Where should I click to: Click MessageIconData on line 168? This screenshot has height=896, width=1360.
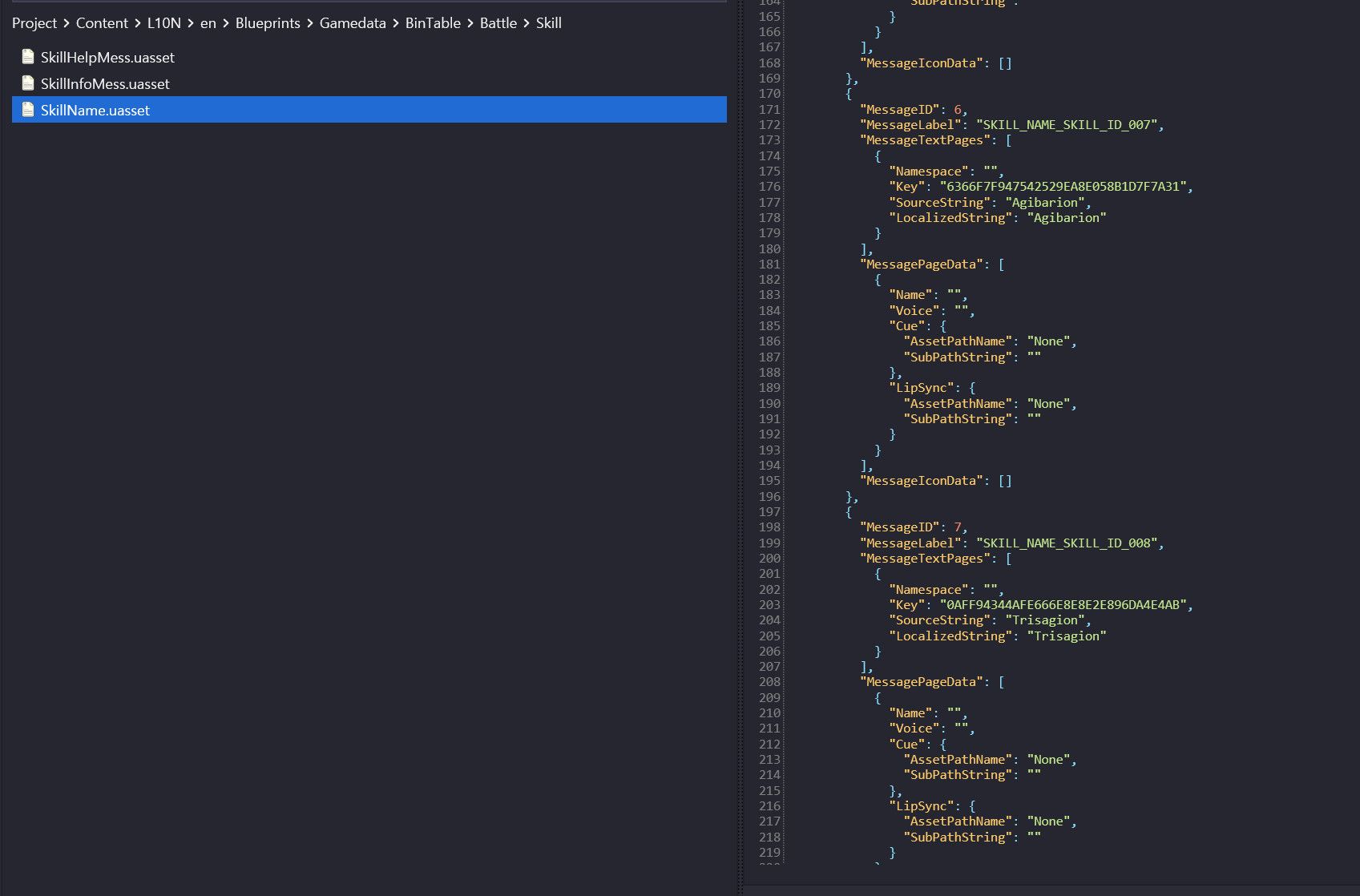click(922, 63)
